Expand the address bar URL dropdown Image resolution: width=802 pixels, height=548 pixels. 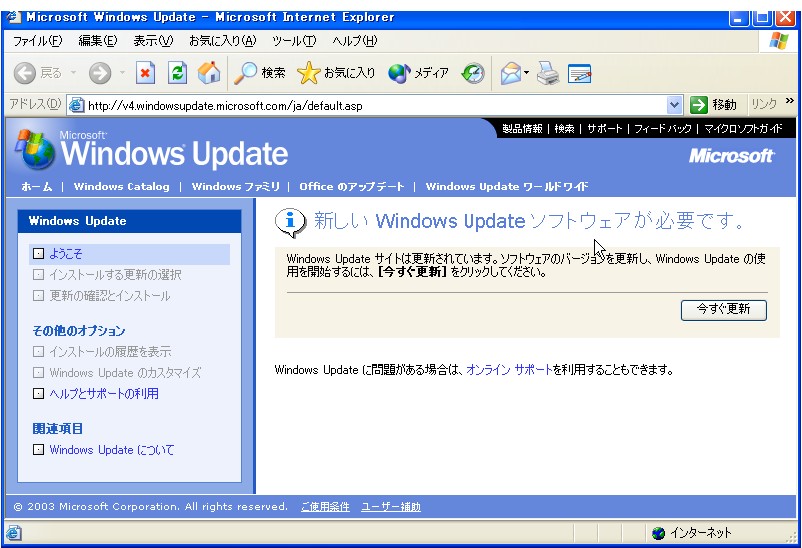(675, 105)
